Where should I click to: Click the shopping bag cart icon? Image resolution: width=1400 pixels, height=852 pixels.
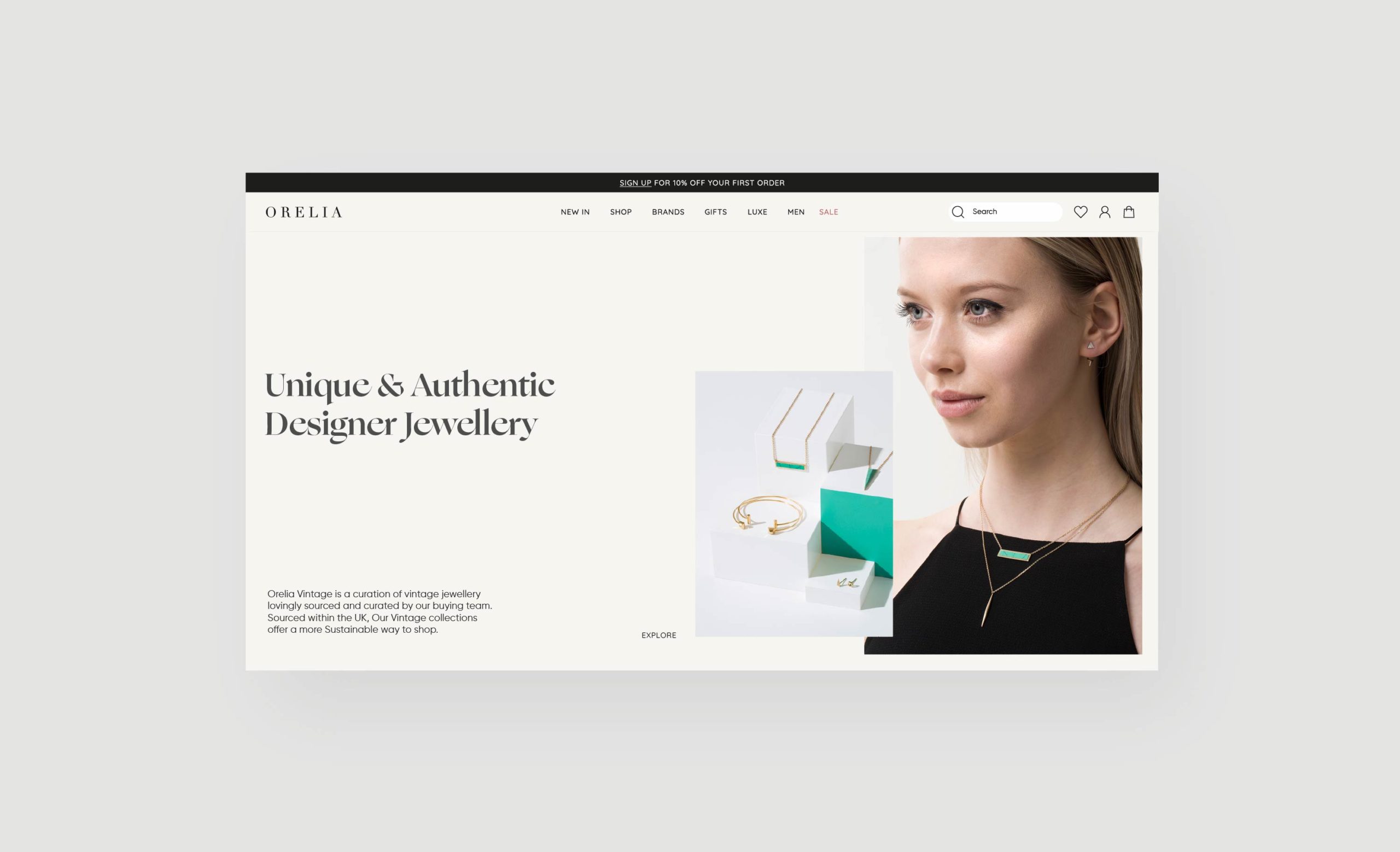coord(1129,211)
